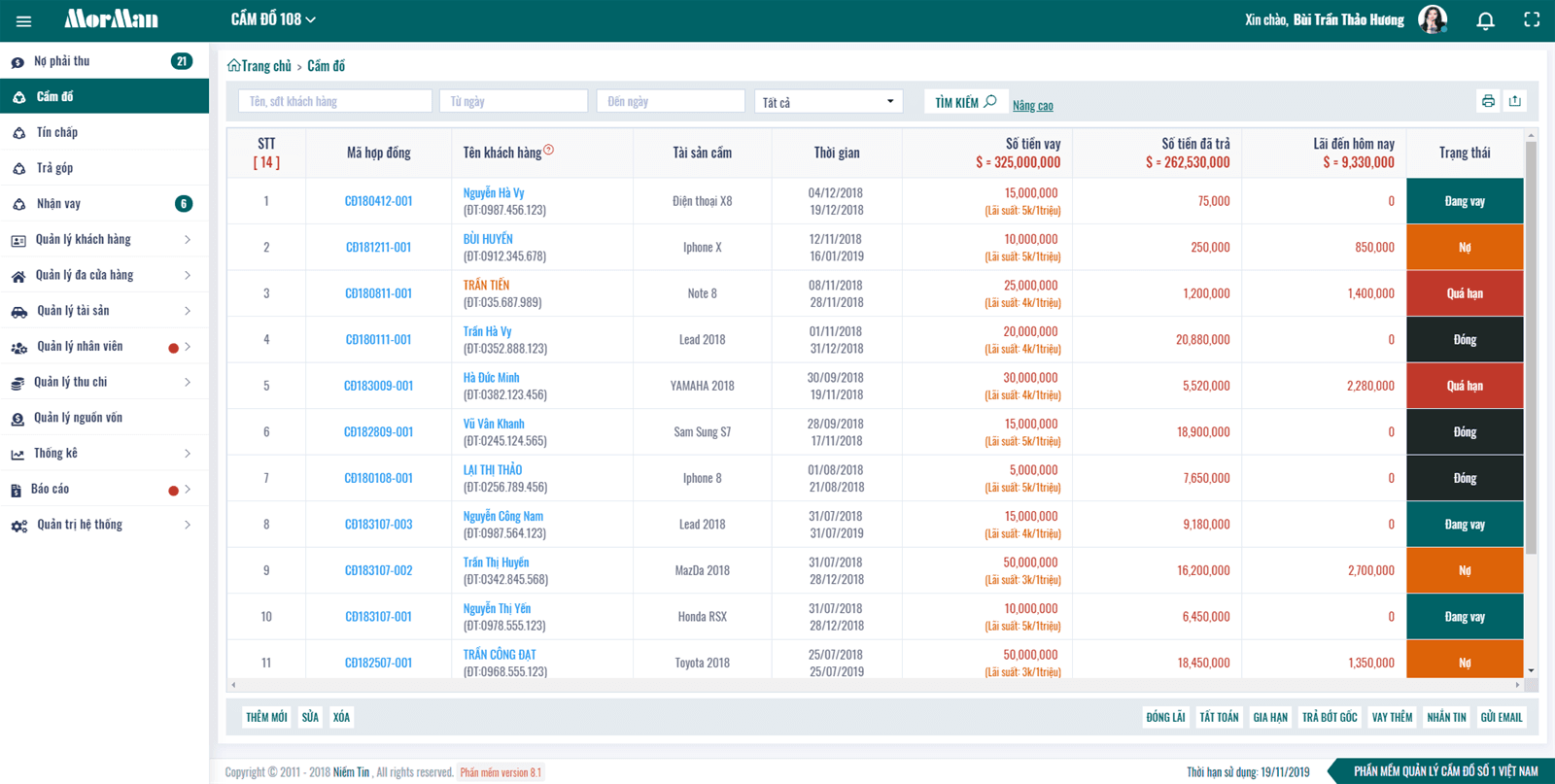The image size is (1555, 784).
Task: Open the user avatar picture
Action: tap(1433, 19)
